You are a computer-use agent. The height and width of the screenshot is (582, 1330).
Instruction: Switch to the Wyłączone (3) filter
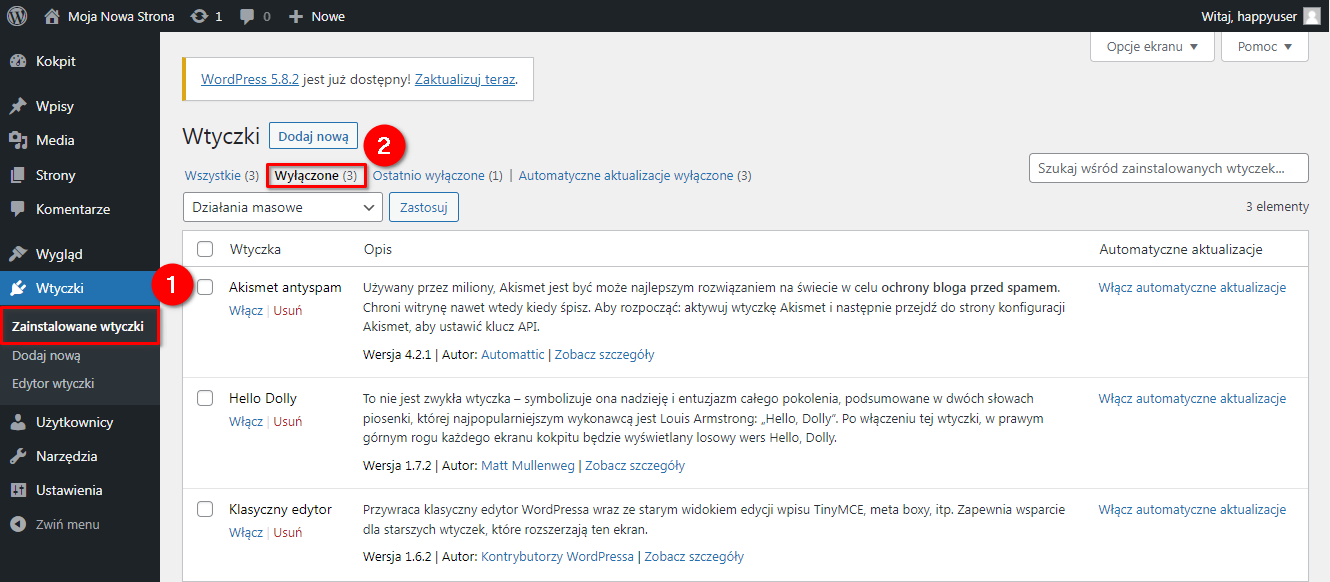316,176
